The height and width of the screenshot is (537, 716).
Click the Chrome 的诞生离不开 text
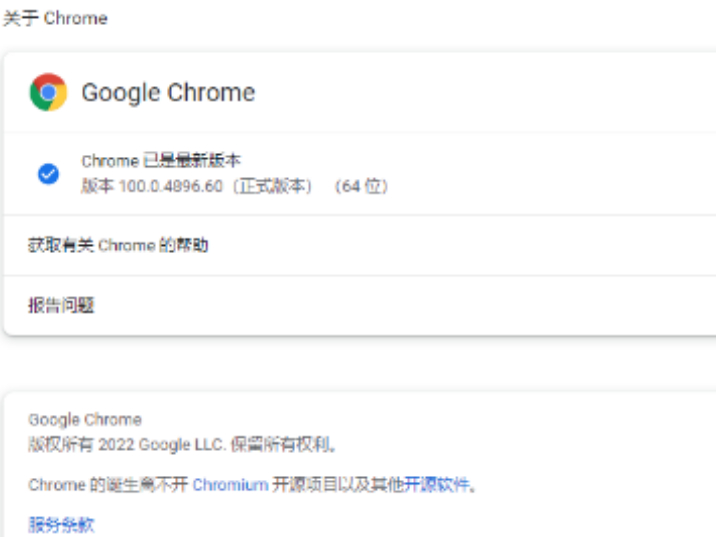[108, 484]
